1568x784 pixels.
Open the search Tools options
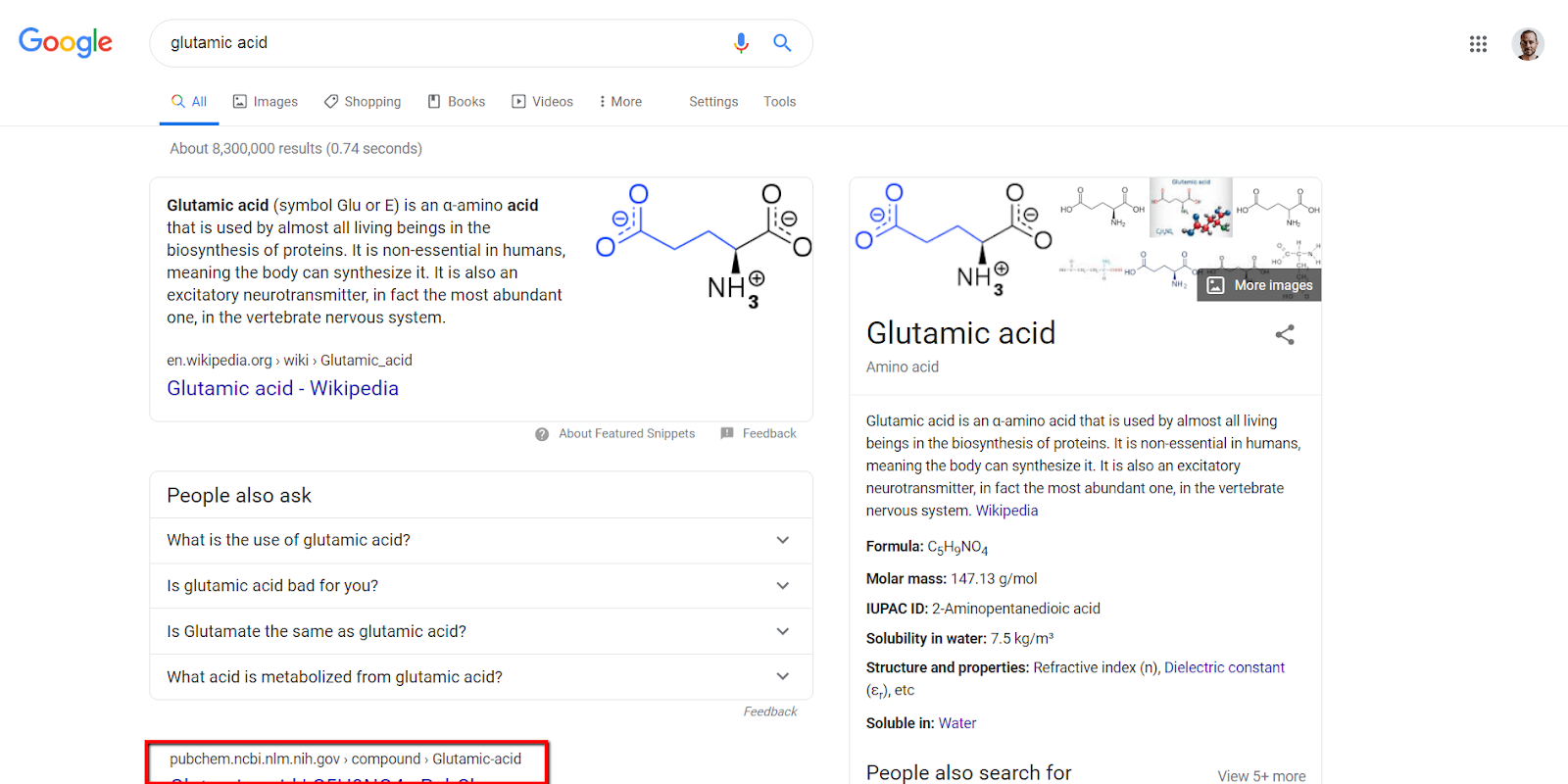tap(780, 102)
